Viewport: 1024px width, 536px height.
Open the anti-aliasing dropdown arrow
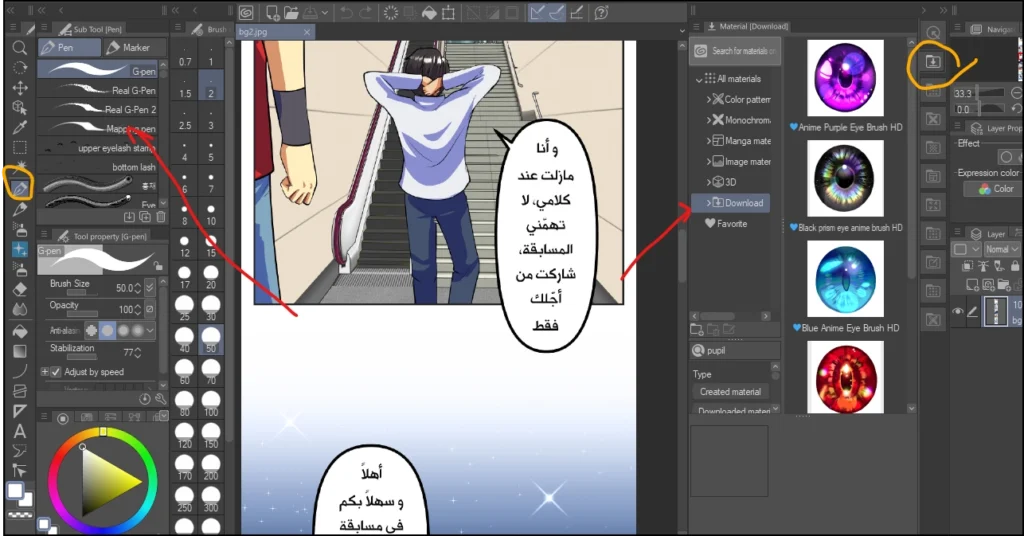coord(150,331)
